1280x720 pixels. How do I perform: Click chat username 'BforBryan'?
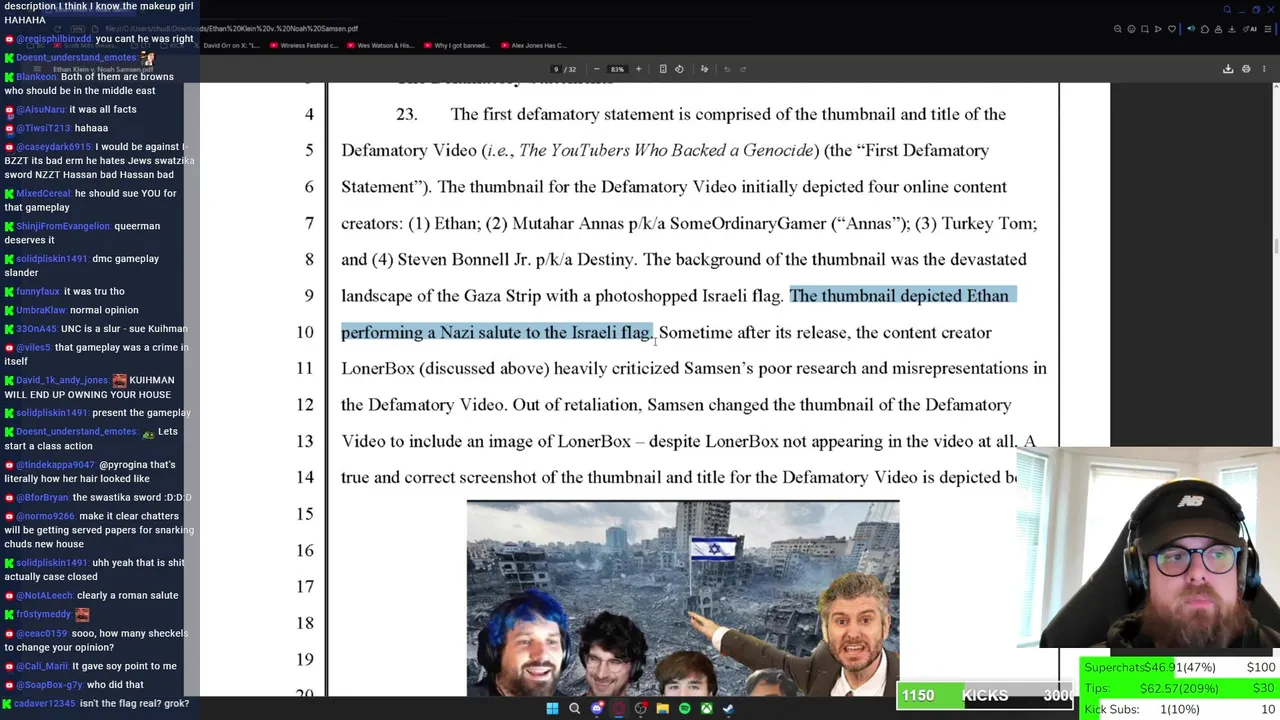(42, 498)
